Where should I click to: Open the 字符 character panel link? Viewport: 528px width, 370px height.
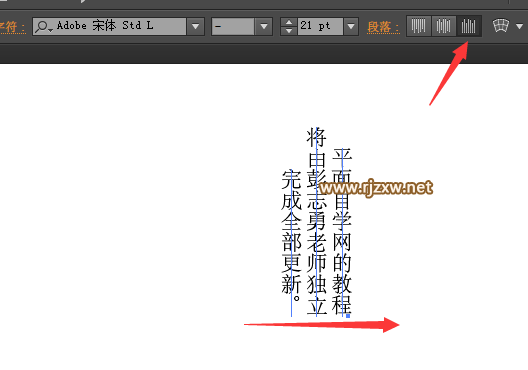[x=12, y=27]
